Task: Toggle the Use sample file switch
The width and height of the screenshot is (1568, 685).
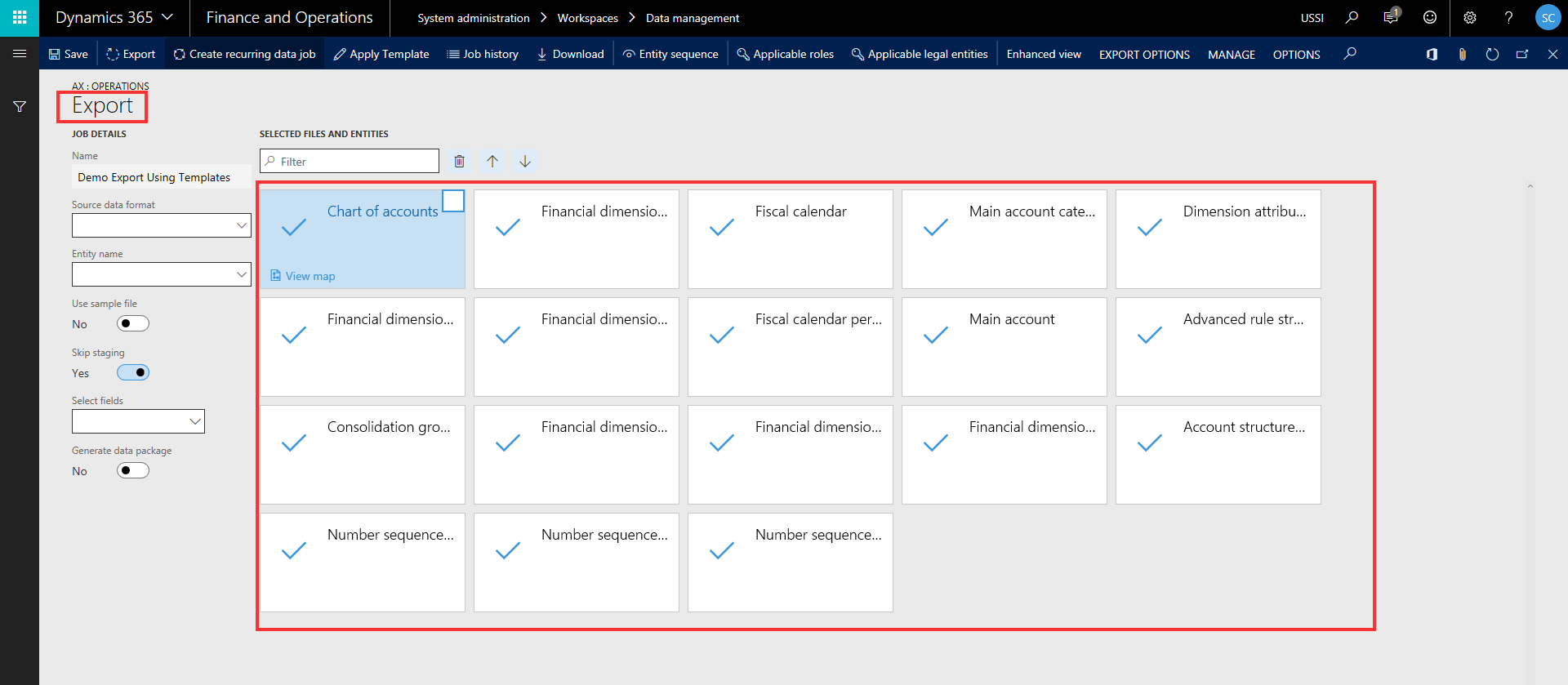Action: point(133,323)
